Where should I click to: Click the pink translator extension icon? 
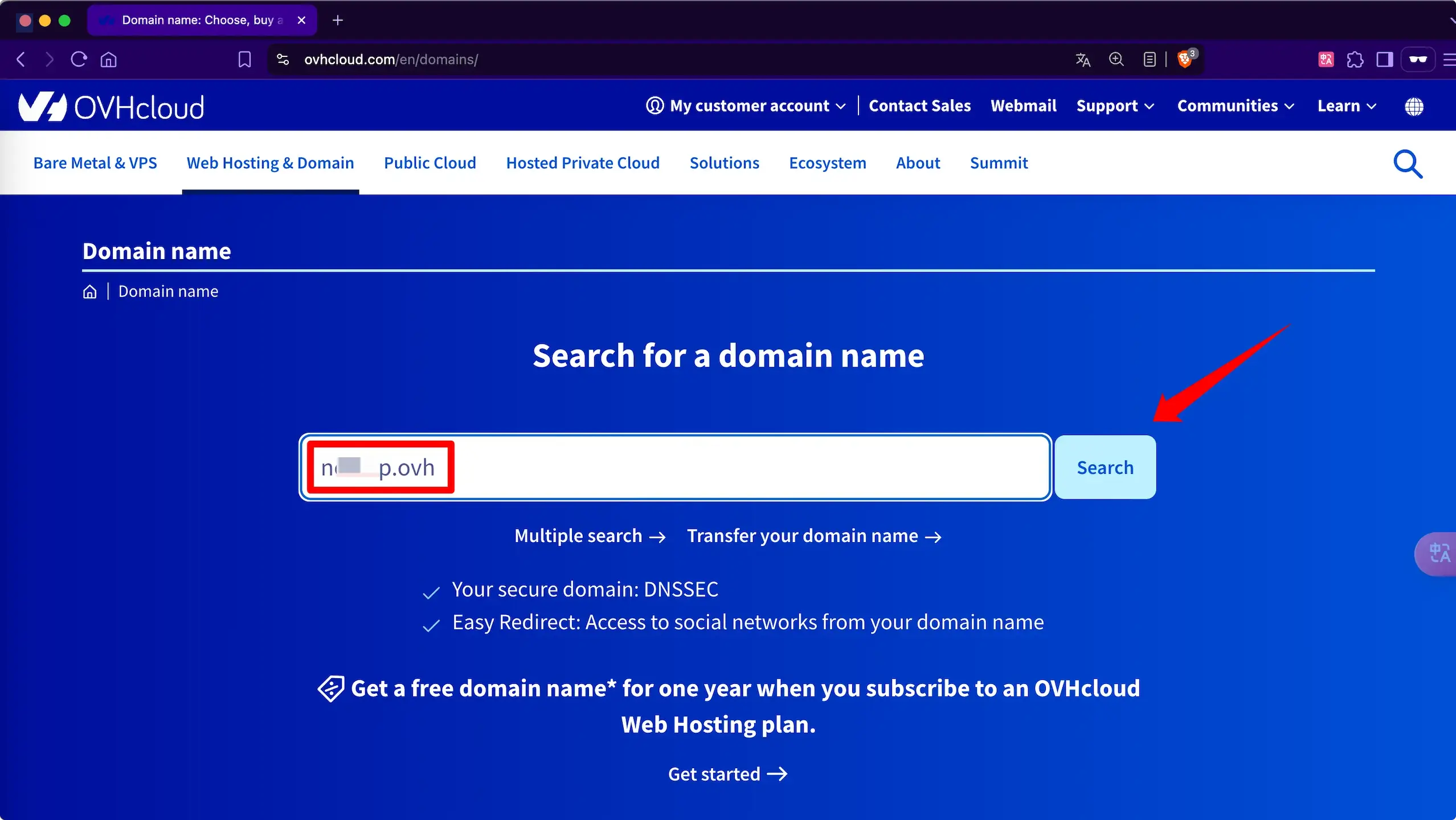point(1326,59)
